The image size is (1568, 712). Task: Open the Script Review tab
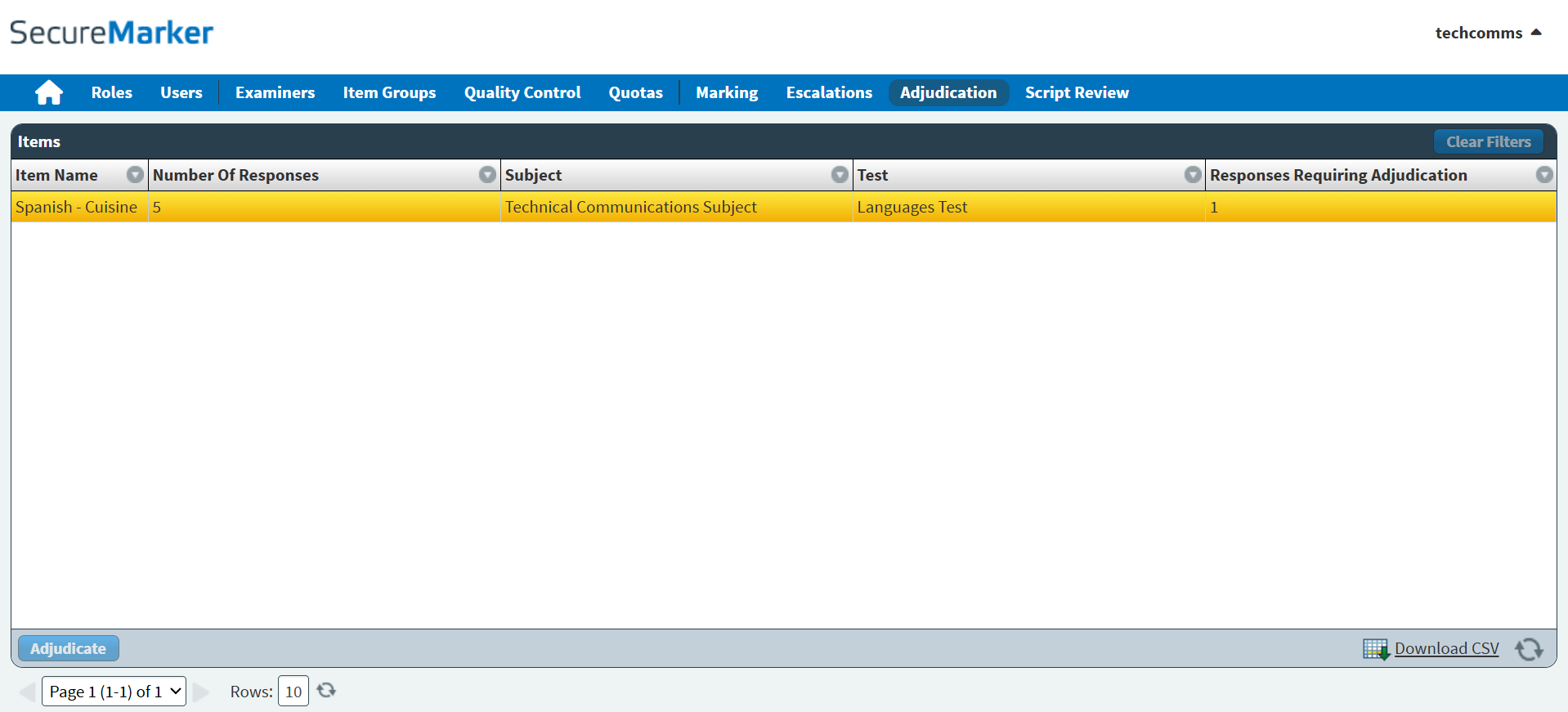pyautogui.click(x=1077, y=93)
